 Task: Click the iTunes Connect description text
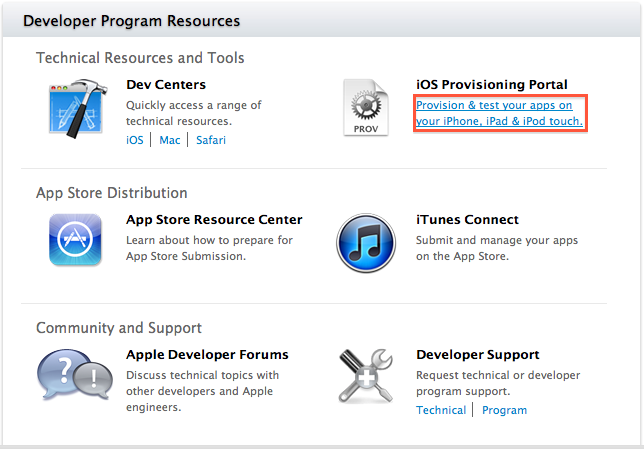pos(496,248)
